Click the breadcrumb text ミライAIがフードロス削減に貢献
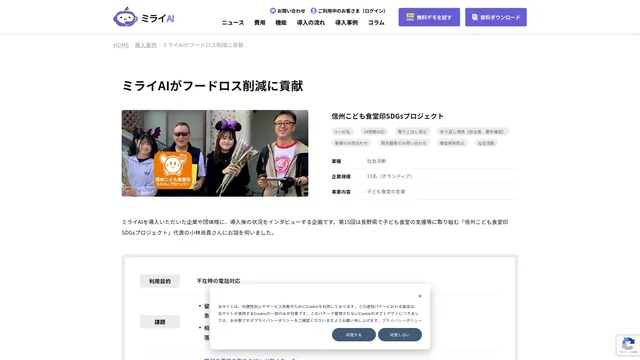The height and width of the screenshot is (360, 640). [x=203, y=45]
